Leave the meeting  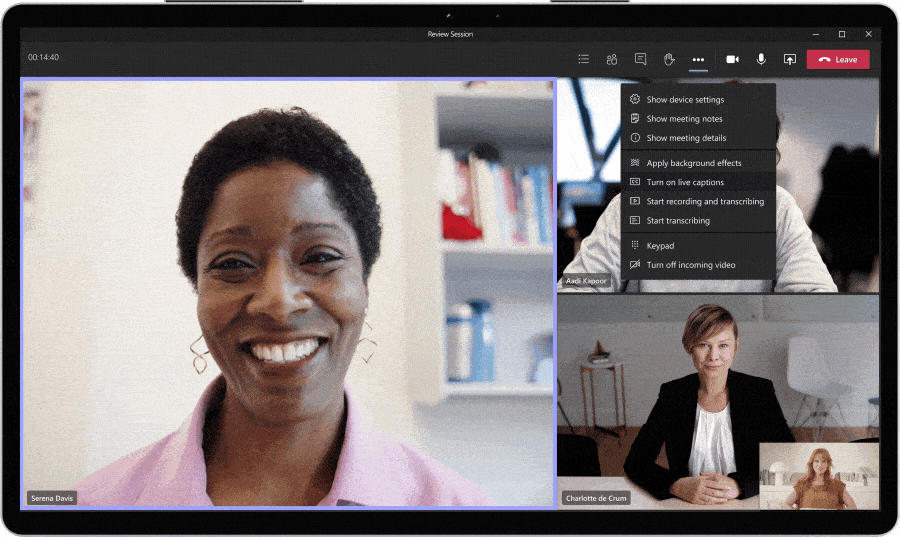pos(838,59)
